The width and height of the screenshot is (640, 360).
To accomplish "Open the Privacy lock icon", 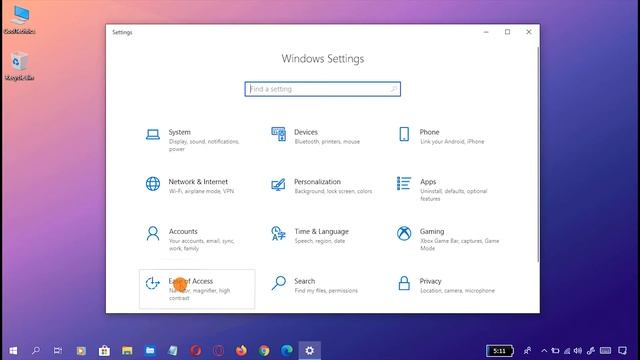I will (404, 283).
